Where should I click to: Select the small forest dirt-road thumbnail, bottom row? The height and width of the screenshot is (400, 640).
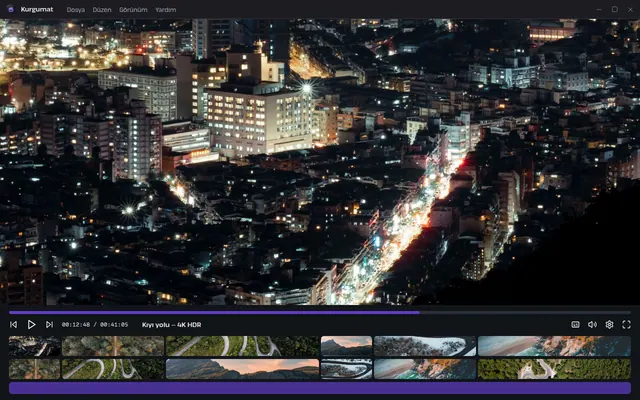35,369
